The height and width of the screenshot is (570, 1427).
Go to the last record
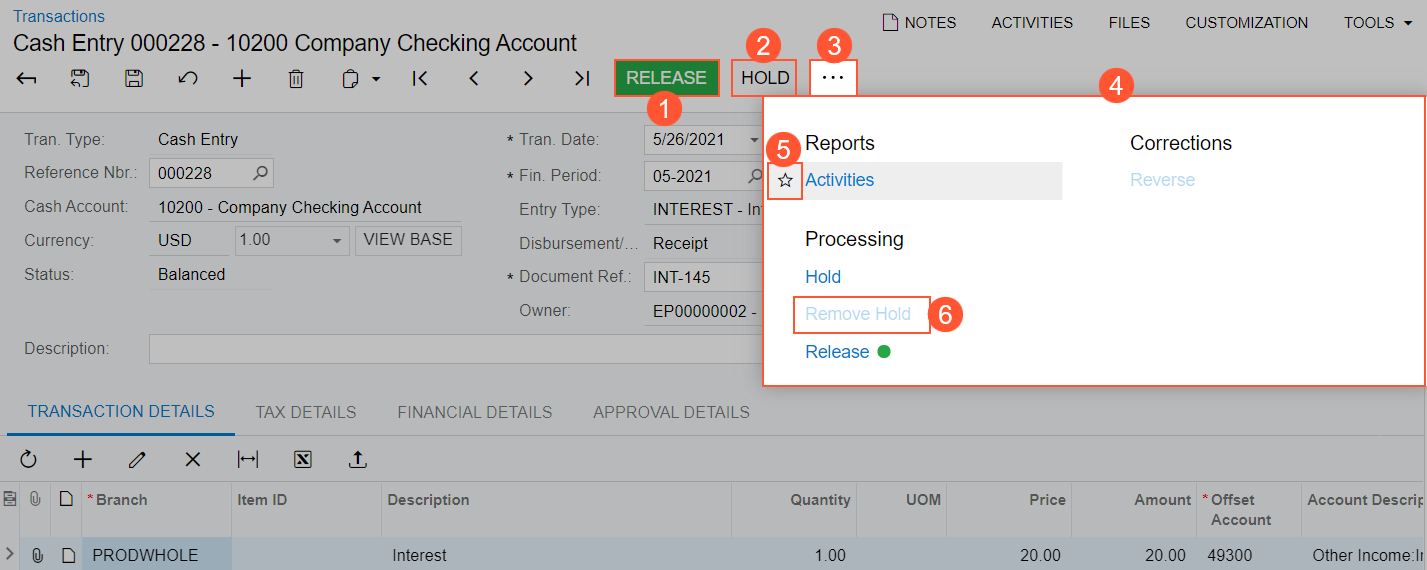pyautogui.click(x=582, y=79)
